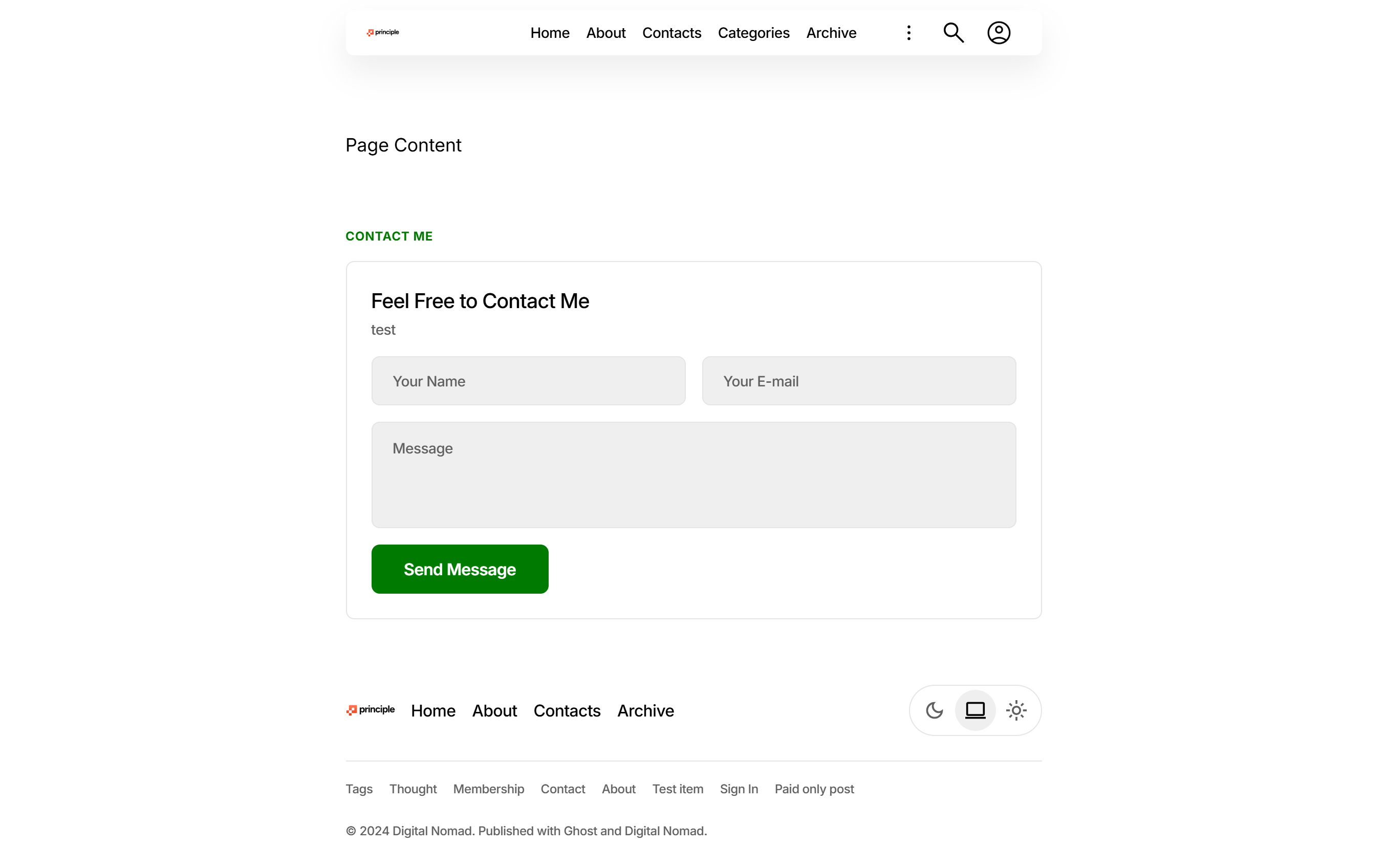
Task: Switch to dark mode with moon icon
Action: (934, 710)
